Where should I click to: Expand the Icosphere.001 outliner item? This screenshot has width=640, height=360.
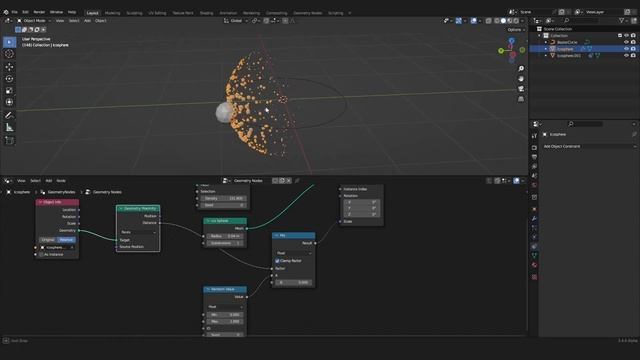546,56
